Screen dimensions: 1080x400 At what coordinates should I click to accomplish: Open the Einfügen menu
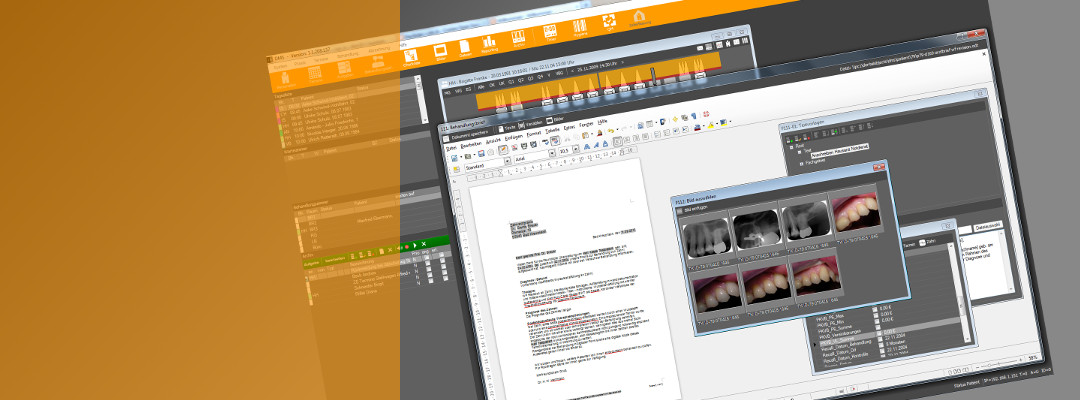coord(514,138)
